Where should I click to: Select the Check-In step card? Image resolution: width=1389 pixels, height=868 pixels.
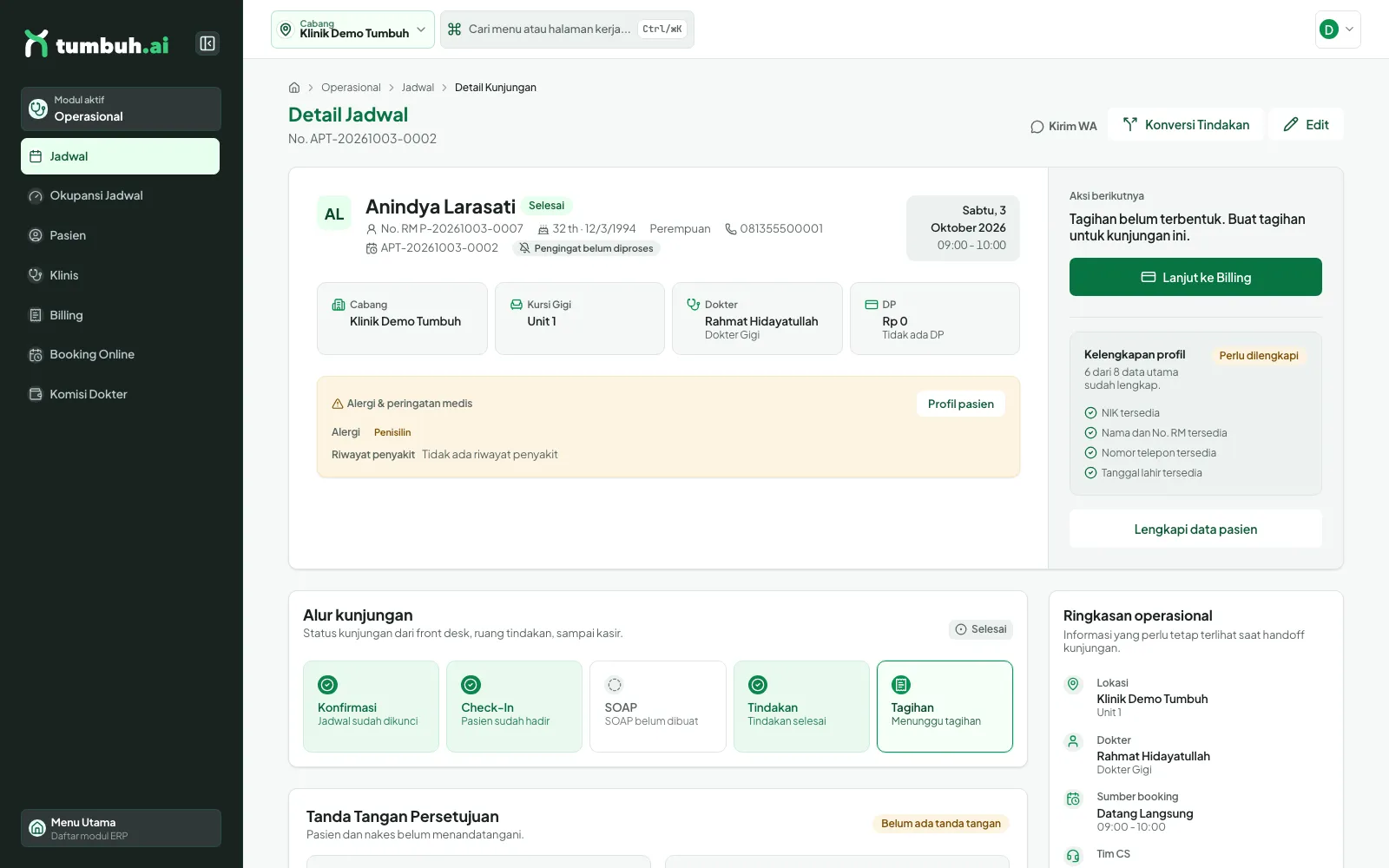[514, 707]
